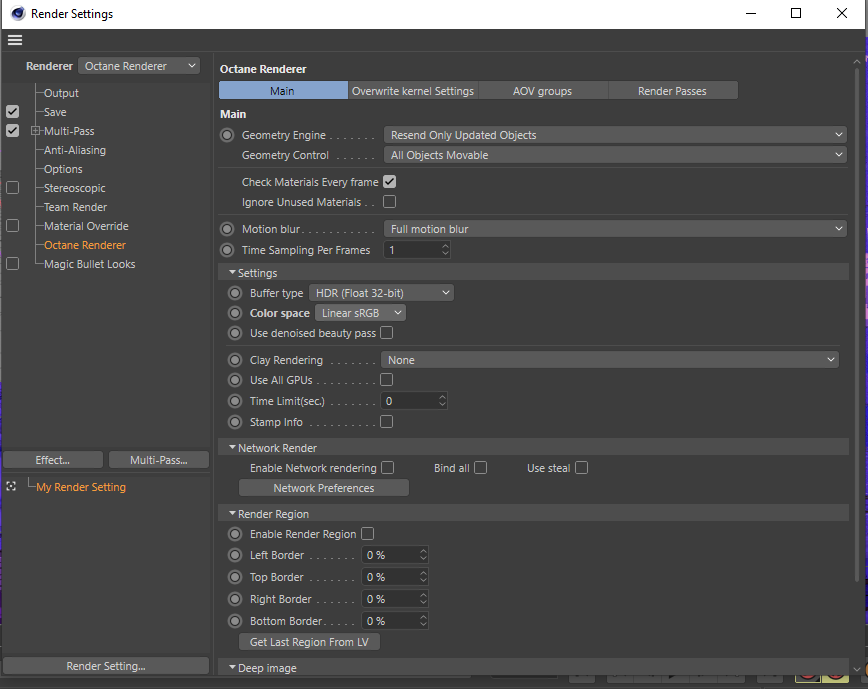Enable the Magic Bullet Looks checkbox
This screenshot has height=689, width=868.
(12, 264)
